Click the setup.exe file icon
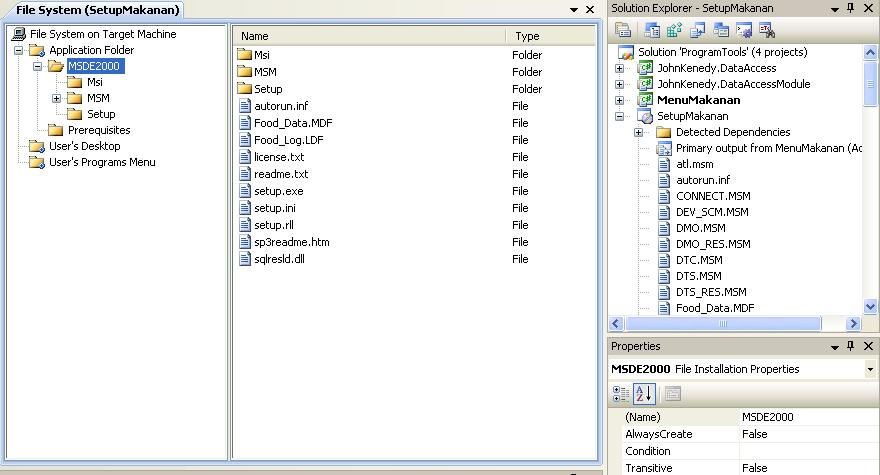Image resolution: width=880 pixels, height=475 pixels. tap(245, 191)
